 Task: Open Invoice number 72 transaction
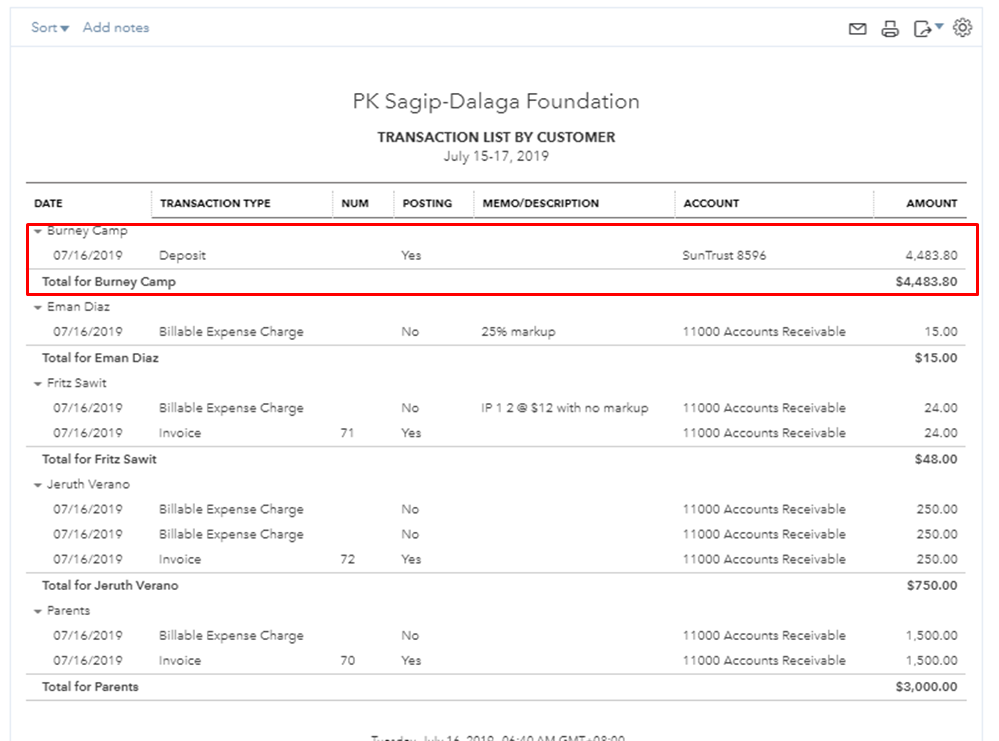pos(180,560)
